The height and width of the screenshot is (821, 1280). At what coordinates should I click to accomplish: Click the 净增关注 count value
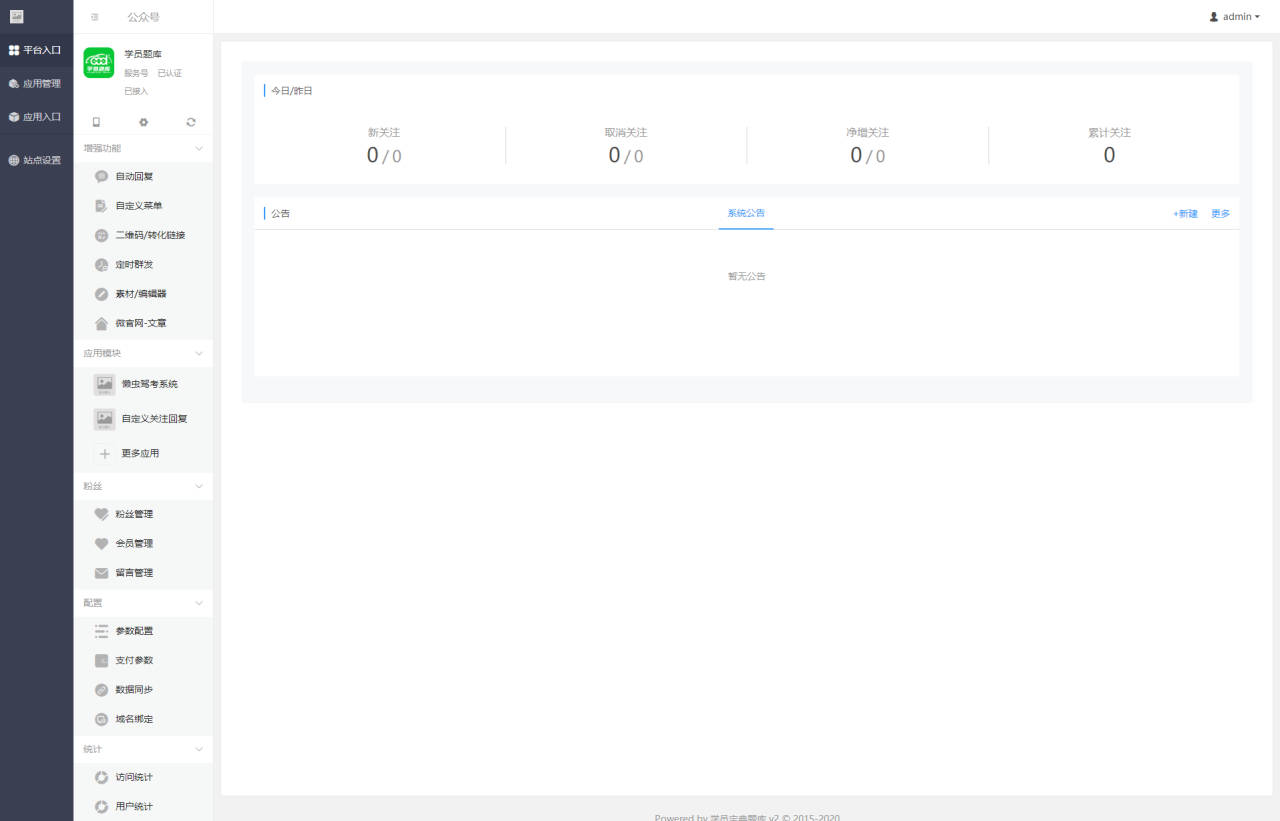[x=867, y=156]
